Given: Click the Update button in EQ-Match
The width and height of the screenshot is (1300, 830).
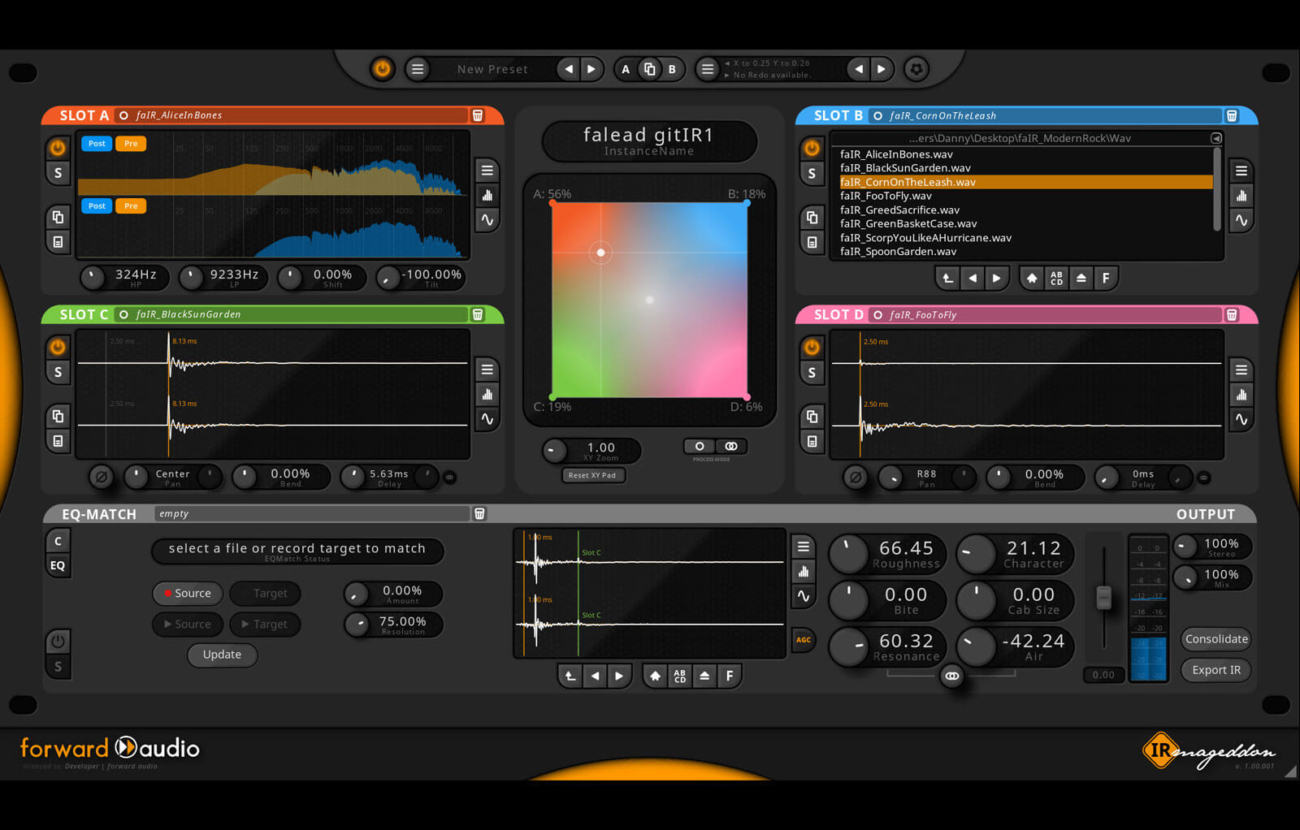Looking at the screenshot, I should coord(222,655).
